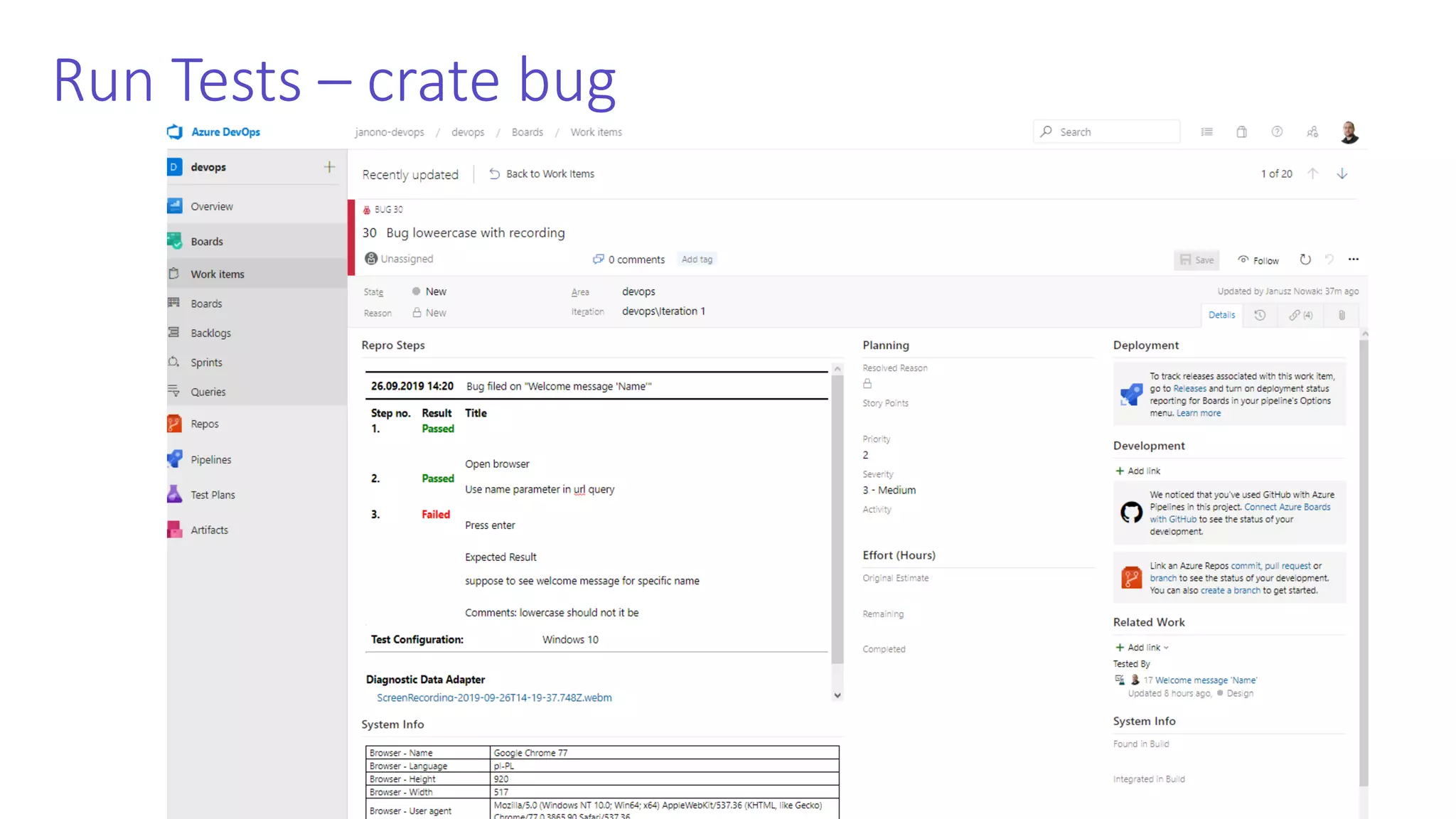This screenshot has height=819, width=1456.
Task: Click the help question mark icon
Action: [x=1277, y=132]
